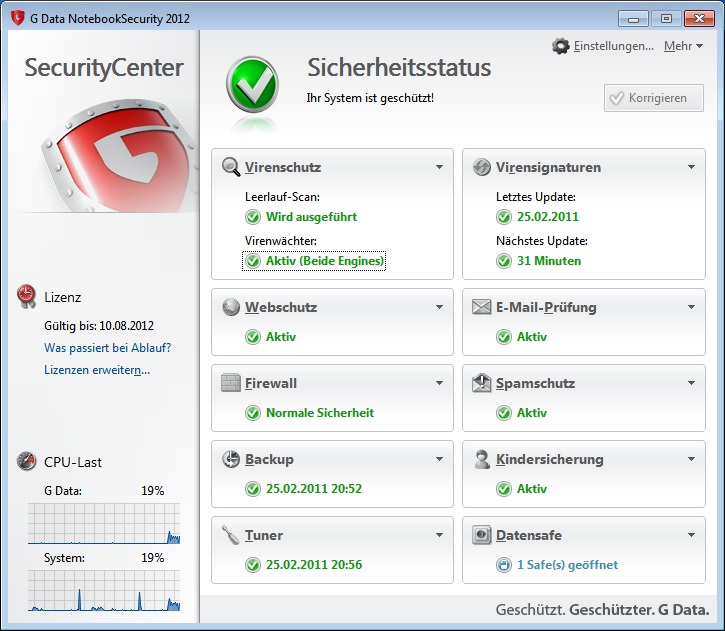The width and height of the screenshot is (725, 631).
Task: Click the Wird ausgeführt status text
Action: 311,217
